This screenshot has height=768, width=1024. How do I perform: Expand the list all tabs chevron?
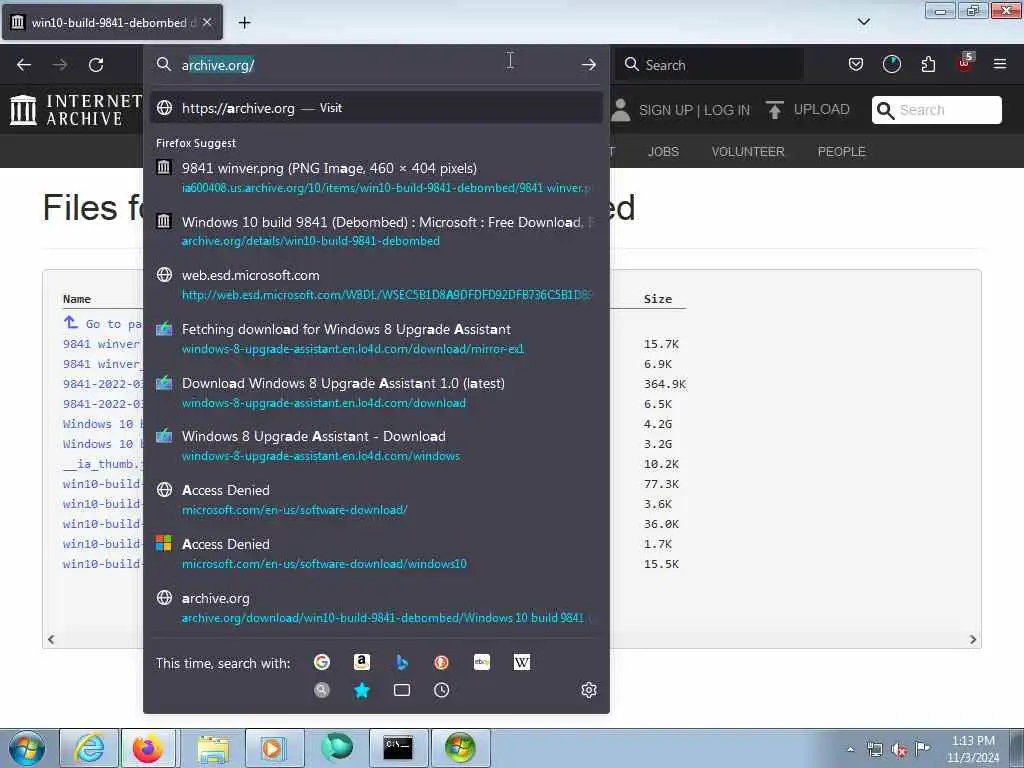863,22
